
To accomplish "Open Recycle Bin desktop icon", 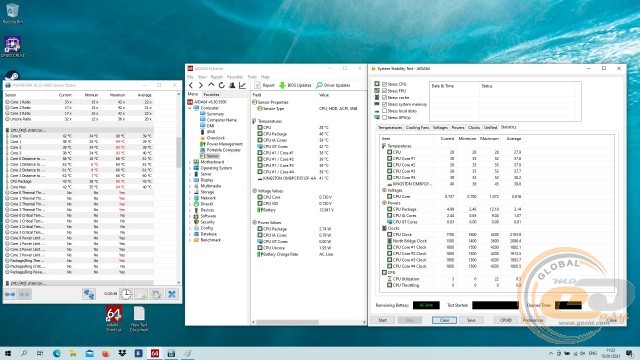I will (12, 13).
